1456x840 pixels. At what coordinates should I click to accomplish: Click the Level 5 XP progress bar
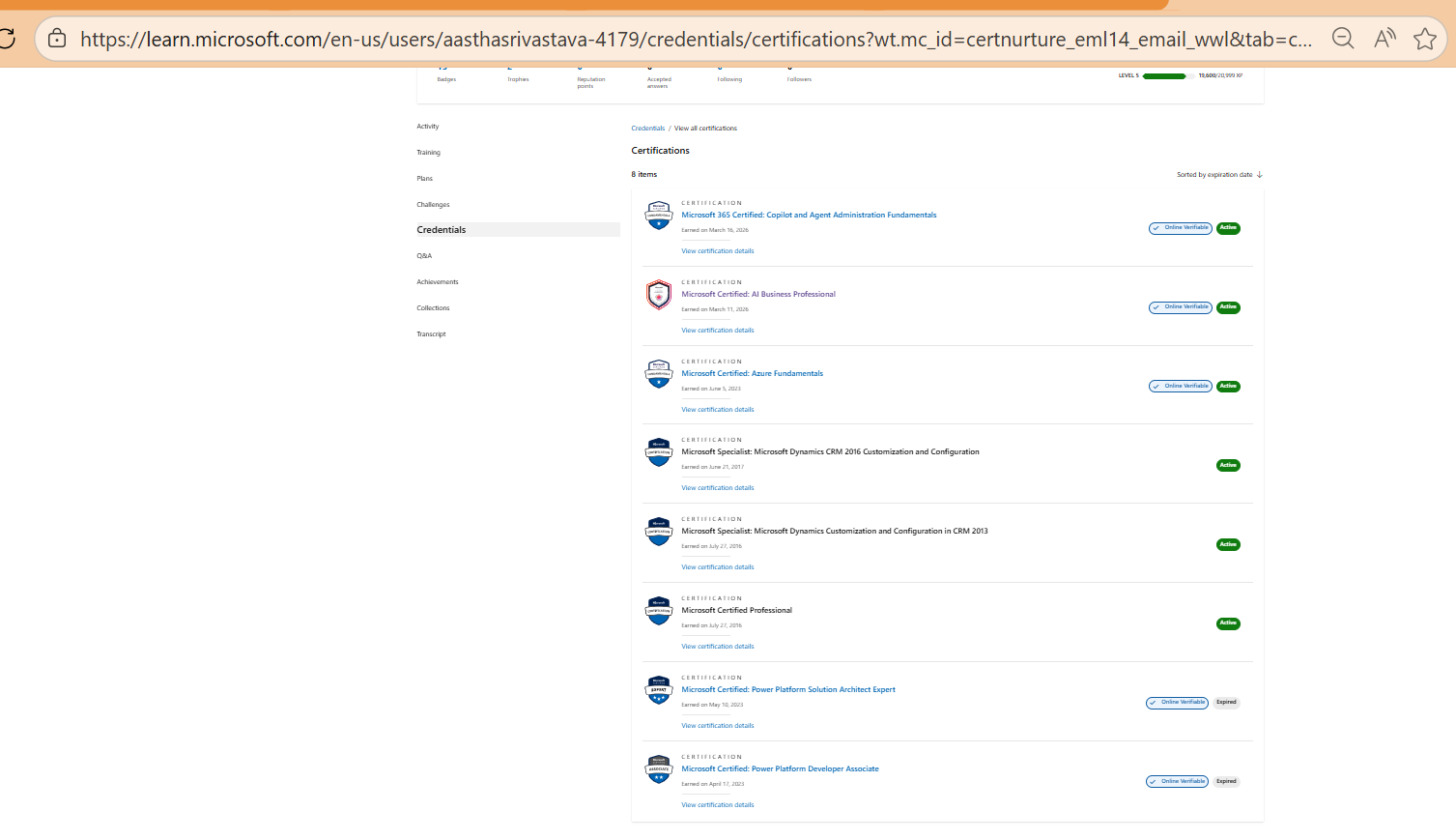[x=1167, y=75]
